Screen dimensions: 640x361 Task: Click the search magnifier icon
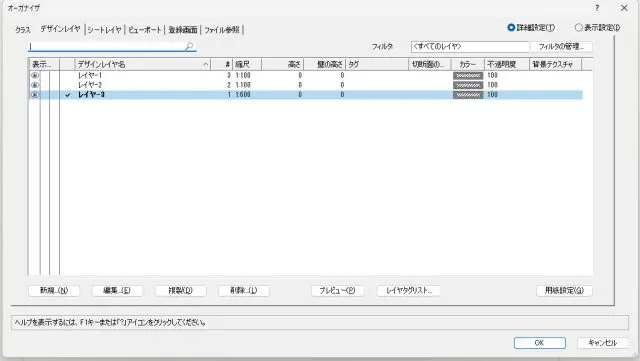[x=189, y=46]
